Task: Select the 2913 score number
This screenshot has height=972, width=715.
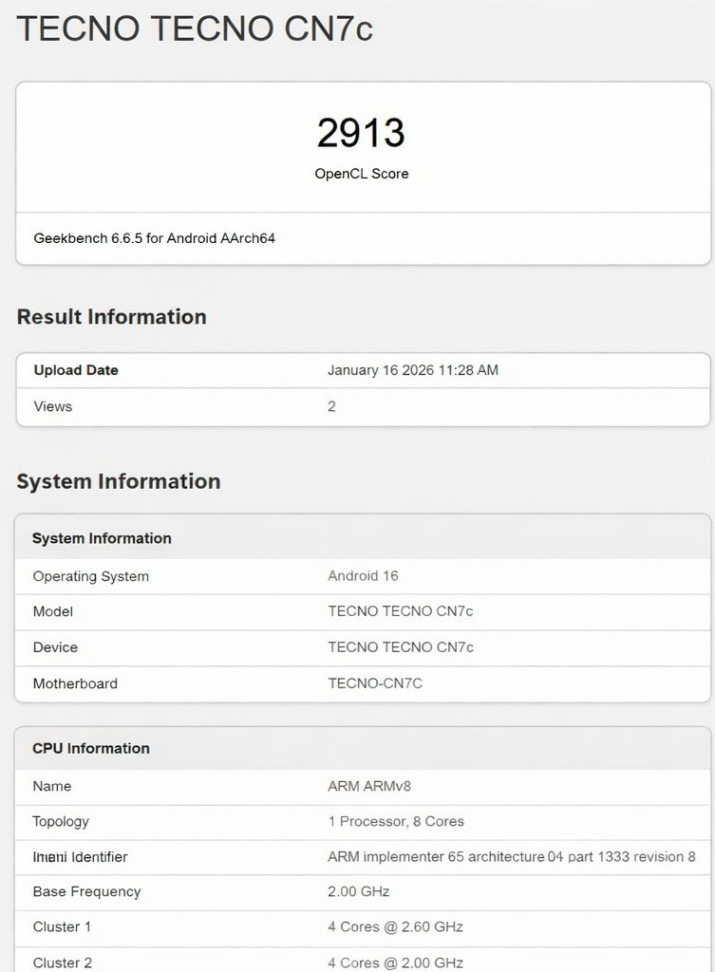Action: tap(360, 133)
